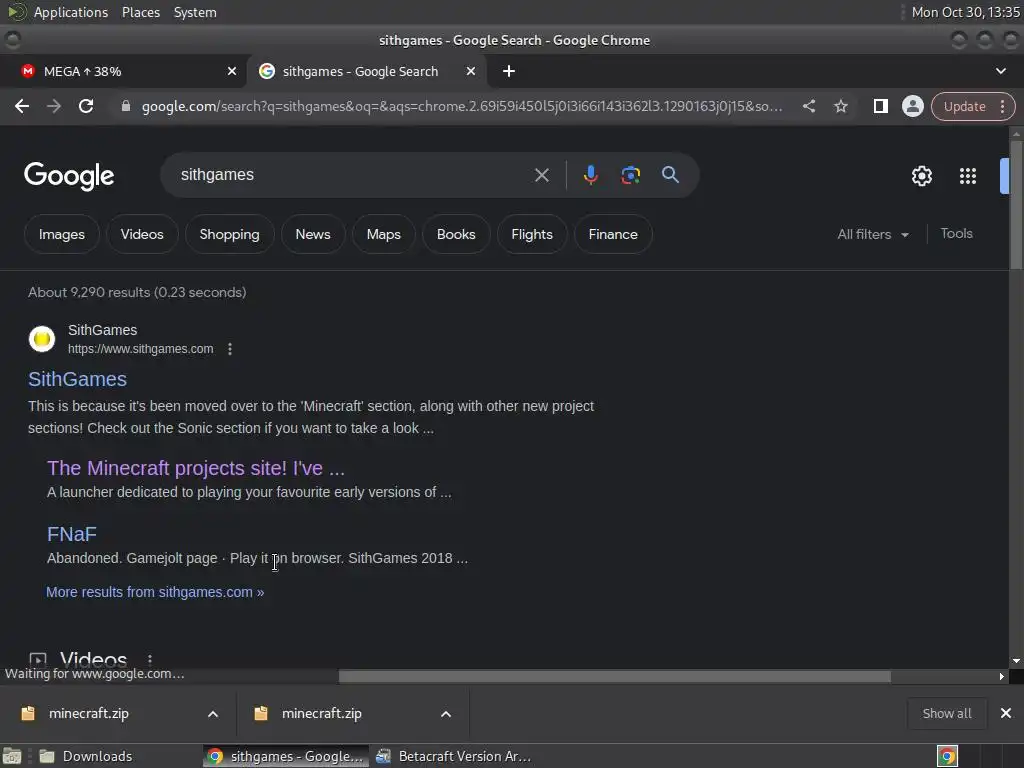Close the downloads bar
This screenshot has width=1024, height=768.
pos(1006,713)
